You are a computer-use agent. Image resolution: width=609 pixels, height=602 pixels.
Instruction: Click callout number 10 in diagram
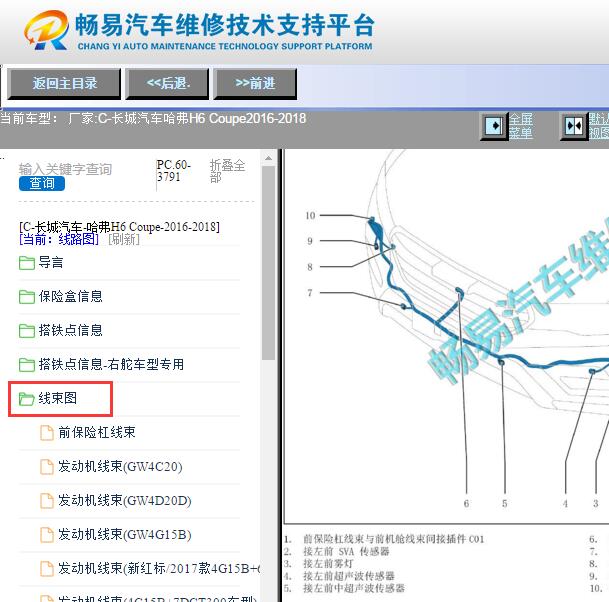click(310, 216)
